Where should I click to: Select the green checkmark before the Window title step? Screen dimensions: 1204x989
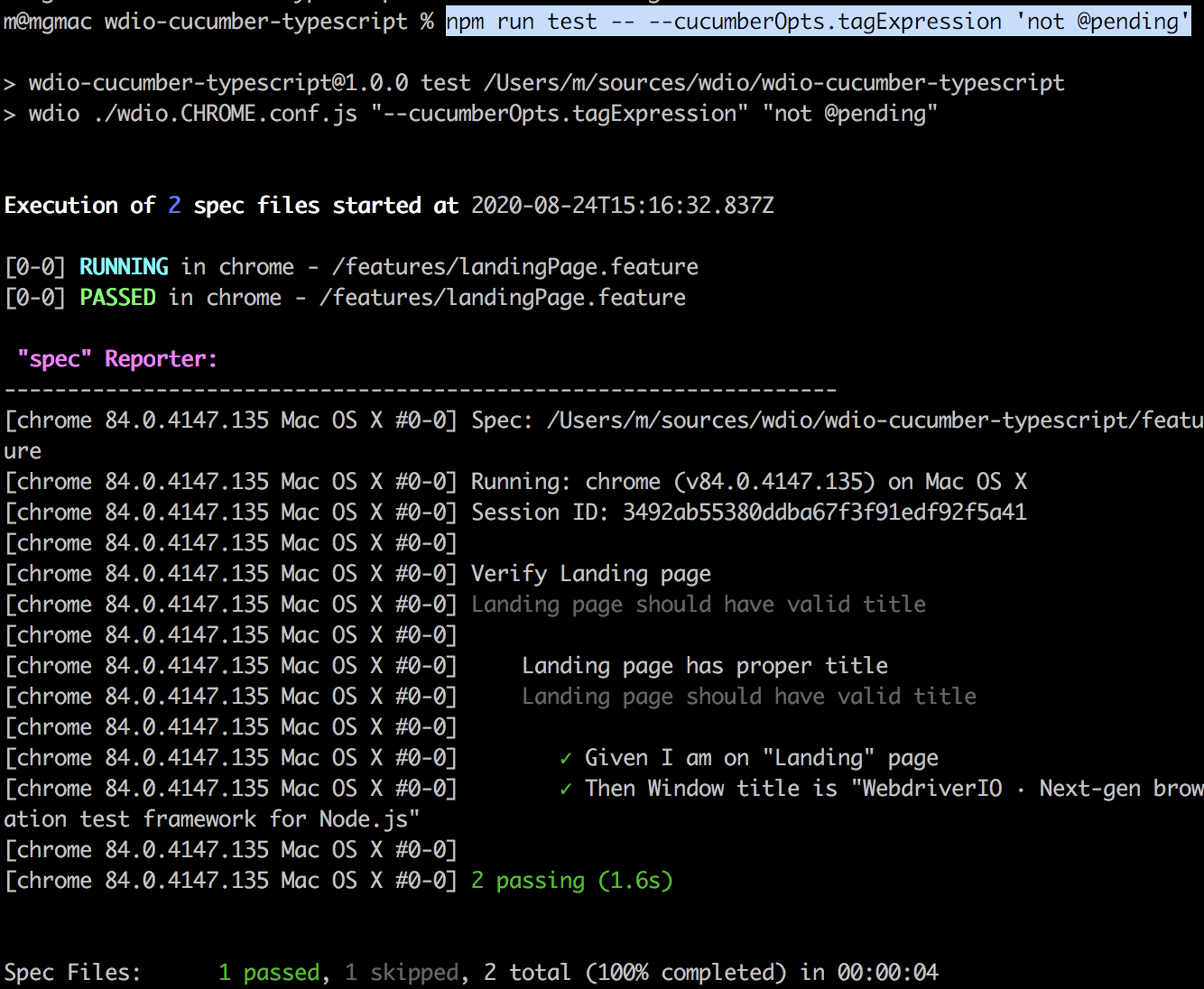coord(565,788)
